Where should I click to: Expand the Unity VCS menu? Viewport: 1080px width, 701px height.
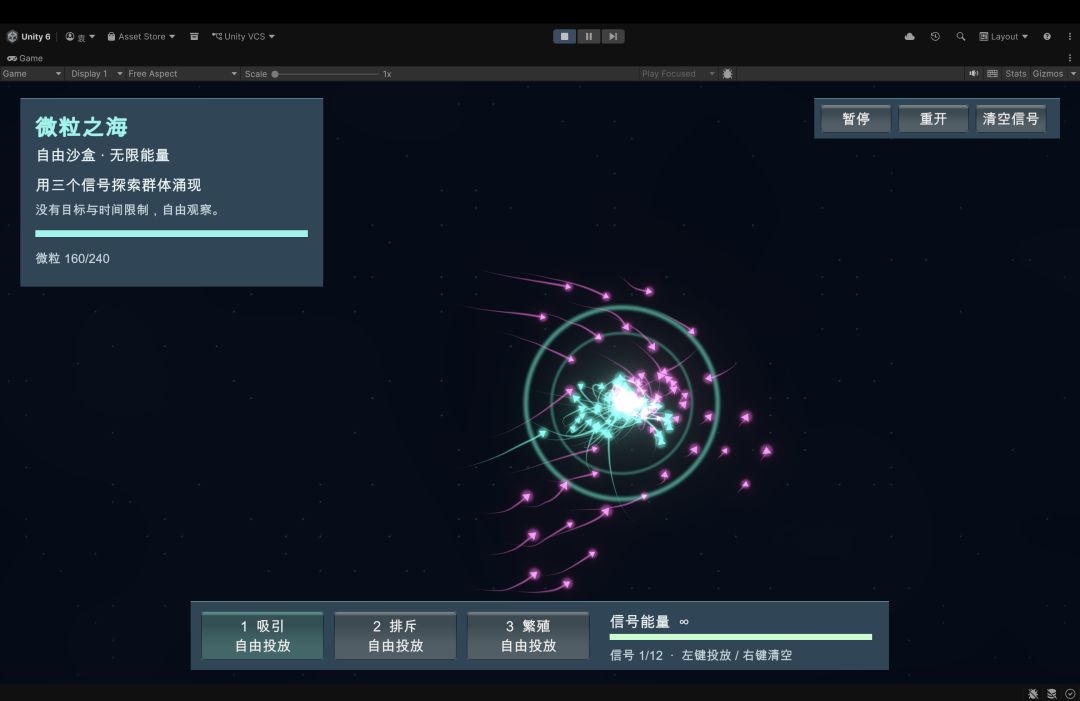point(243,36)
